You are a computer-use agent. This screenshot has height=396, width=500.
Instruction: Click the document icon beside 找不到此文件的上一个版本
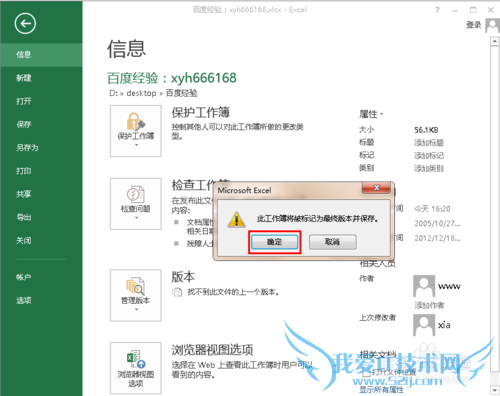point(177,292)
